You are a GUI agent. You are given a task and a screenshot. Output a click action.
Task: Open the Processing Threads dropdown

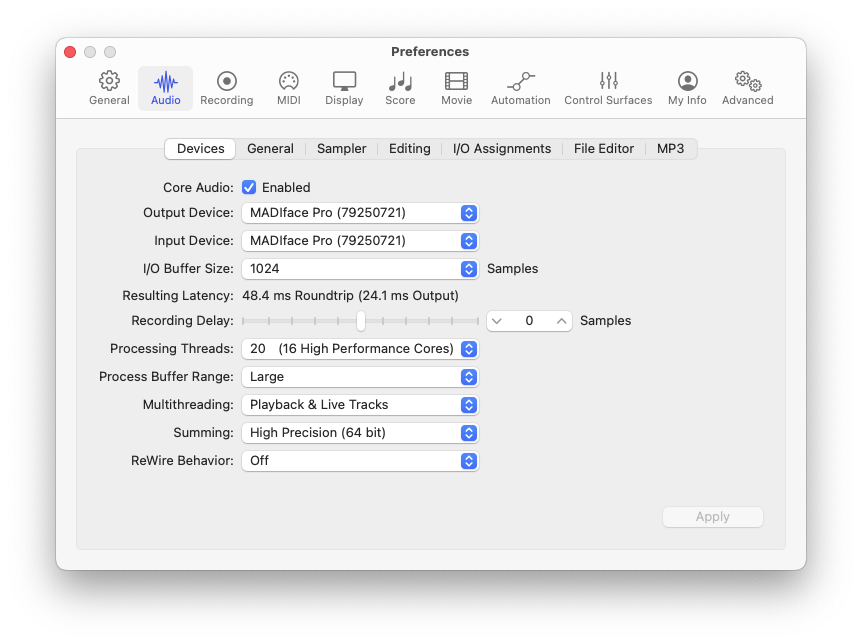[x=360, y=349]
